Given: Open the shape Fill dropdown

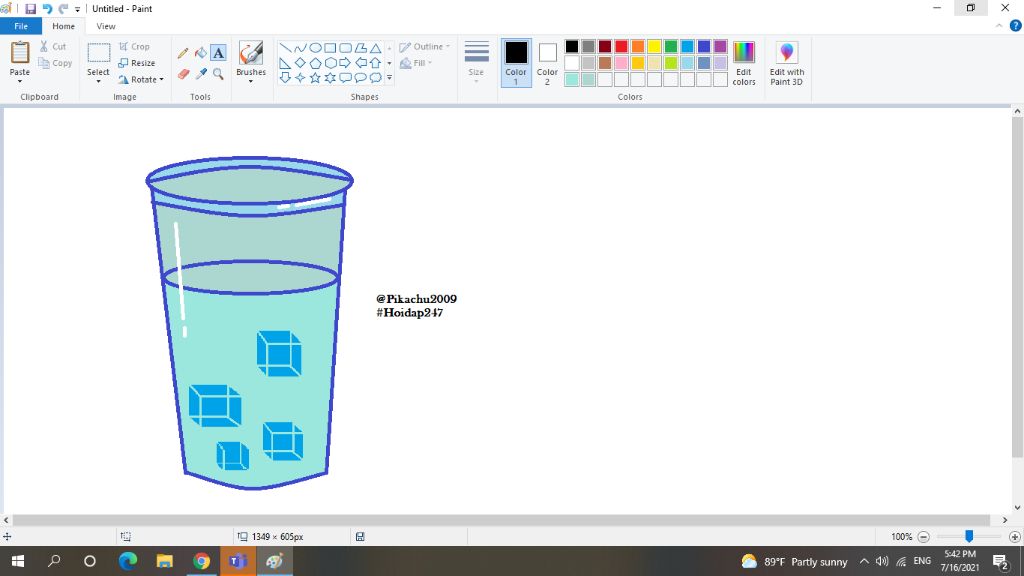Looking at the screenshot, I should coord(416,63).
